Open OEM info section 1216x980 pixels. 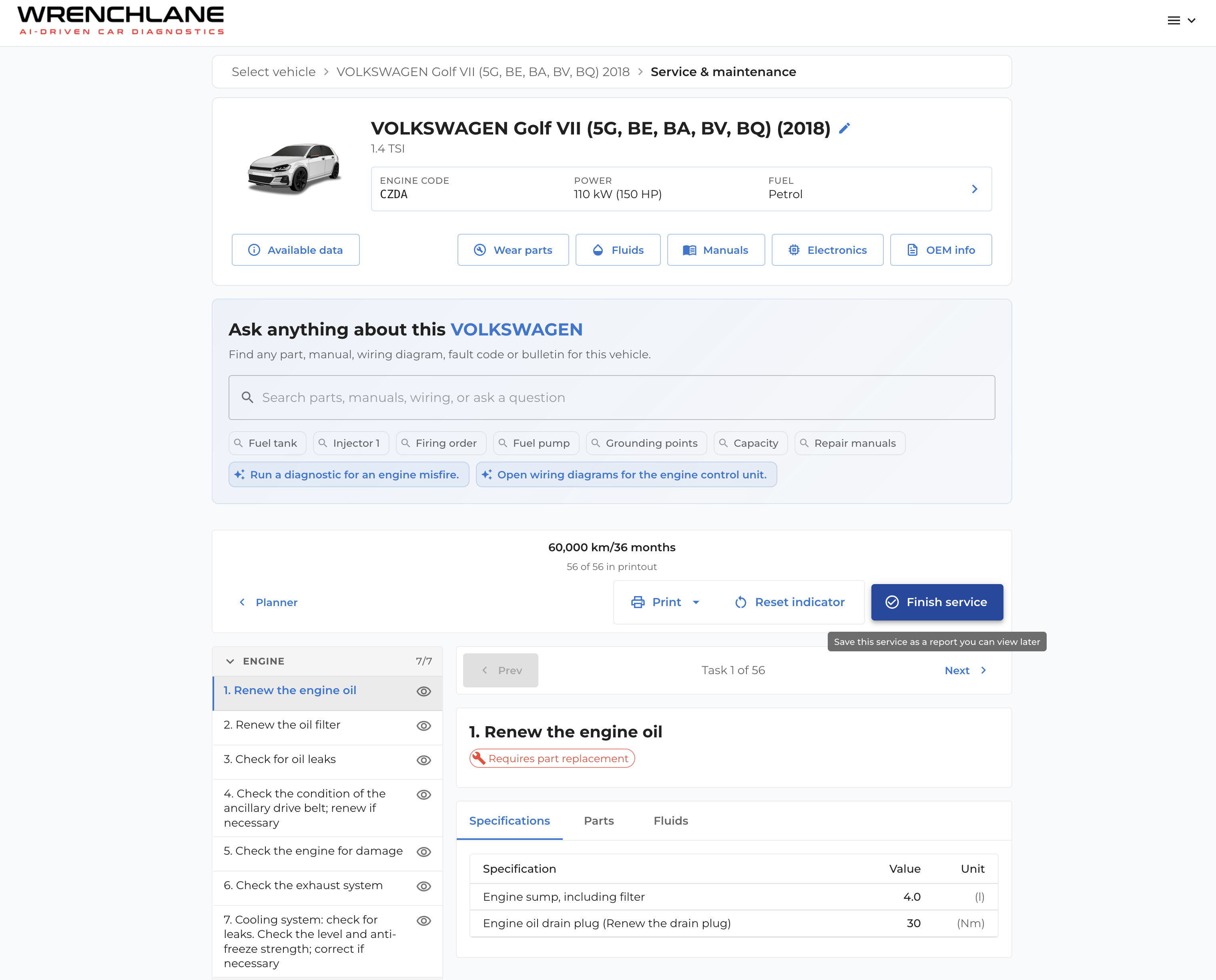(x=941, y=250)
